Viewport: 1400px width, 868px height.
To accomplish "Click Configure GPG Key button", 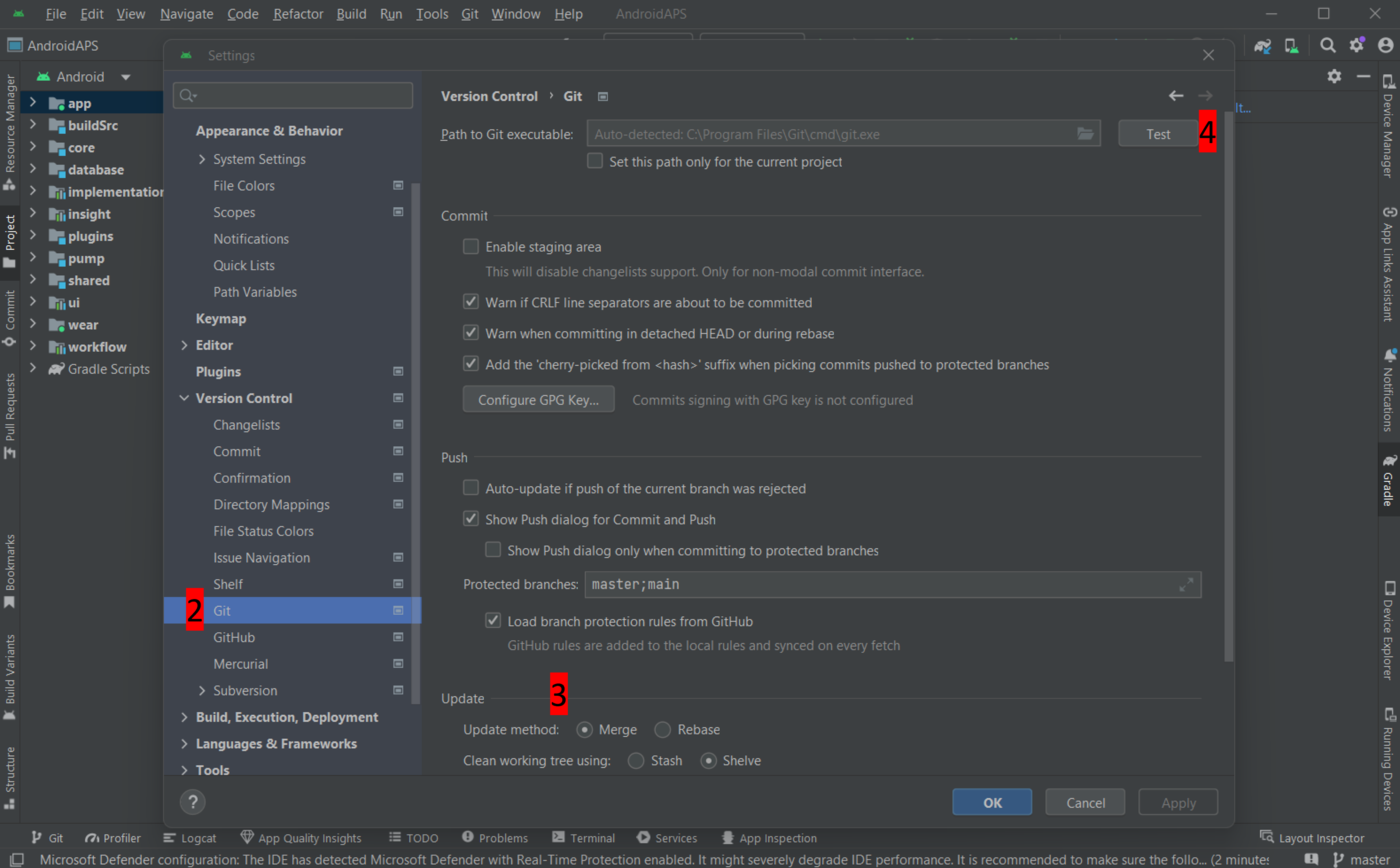I will pos(538,399).
